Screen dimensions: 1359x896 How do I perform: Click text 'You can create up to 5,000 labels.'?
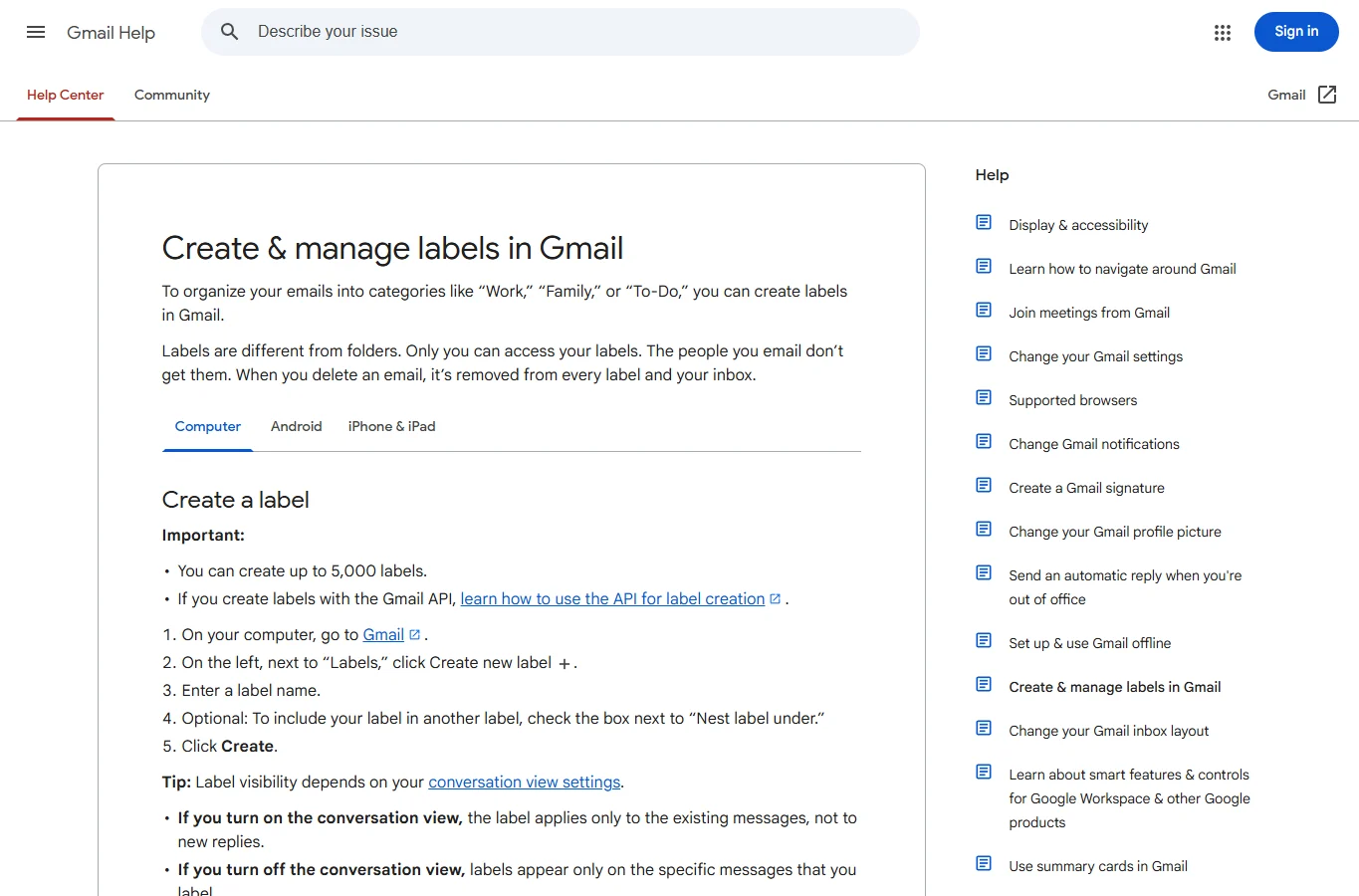(303, 571)
